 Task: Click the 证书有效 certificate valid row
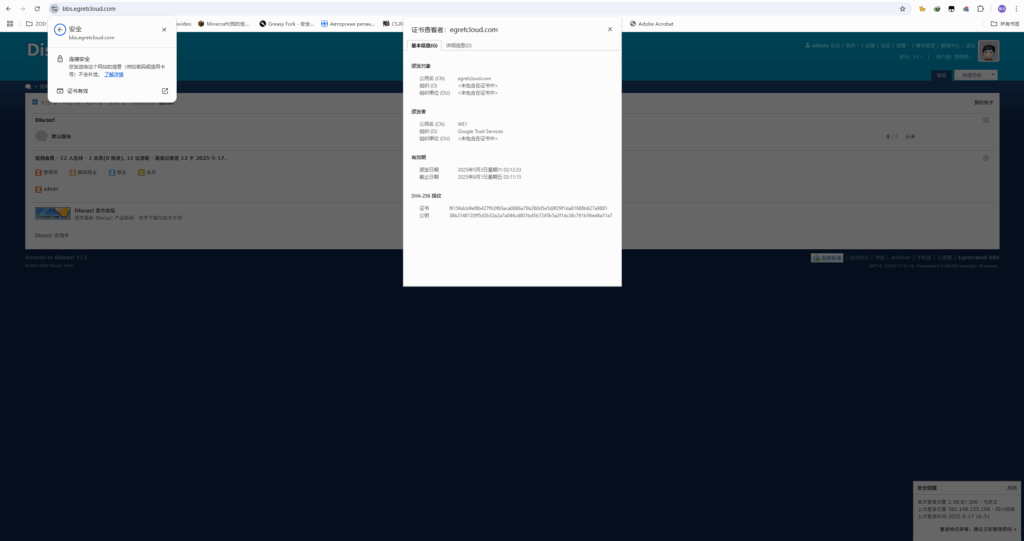tap(112, 91)
